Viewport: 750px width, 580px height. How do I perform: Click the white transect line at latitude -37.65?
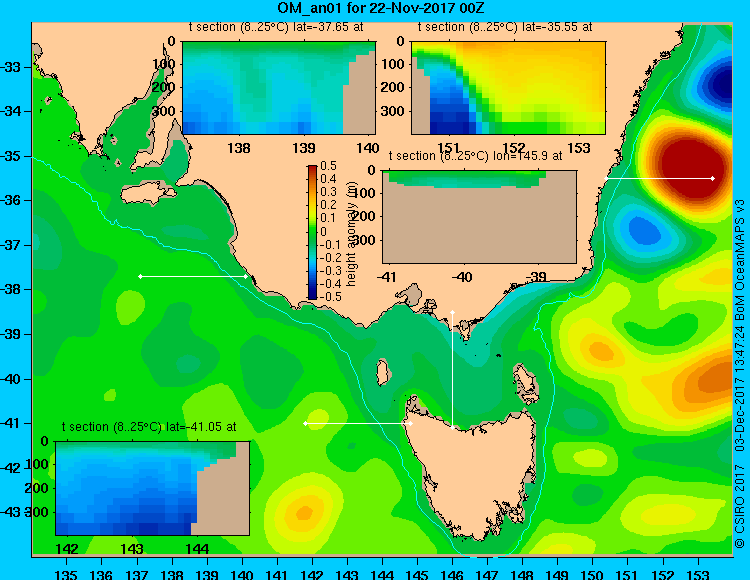point(193,276)
